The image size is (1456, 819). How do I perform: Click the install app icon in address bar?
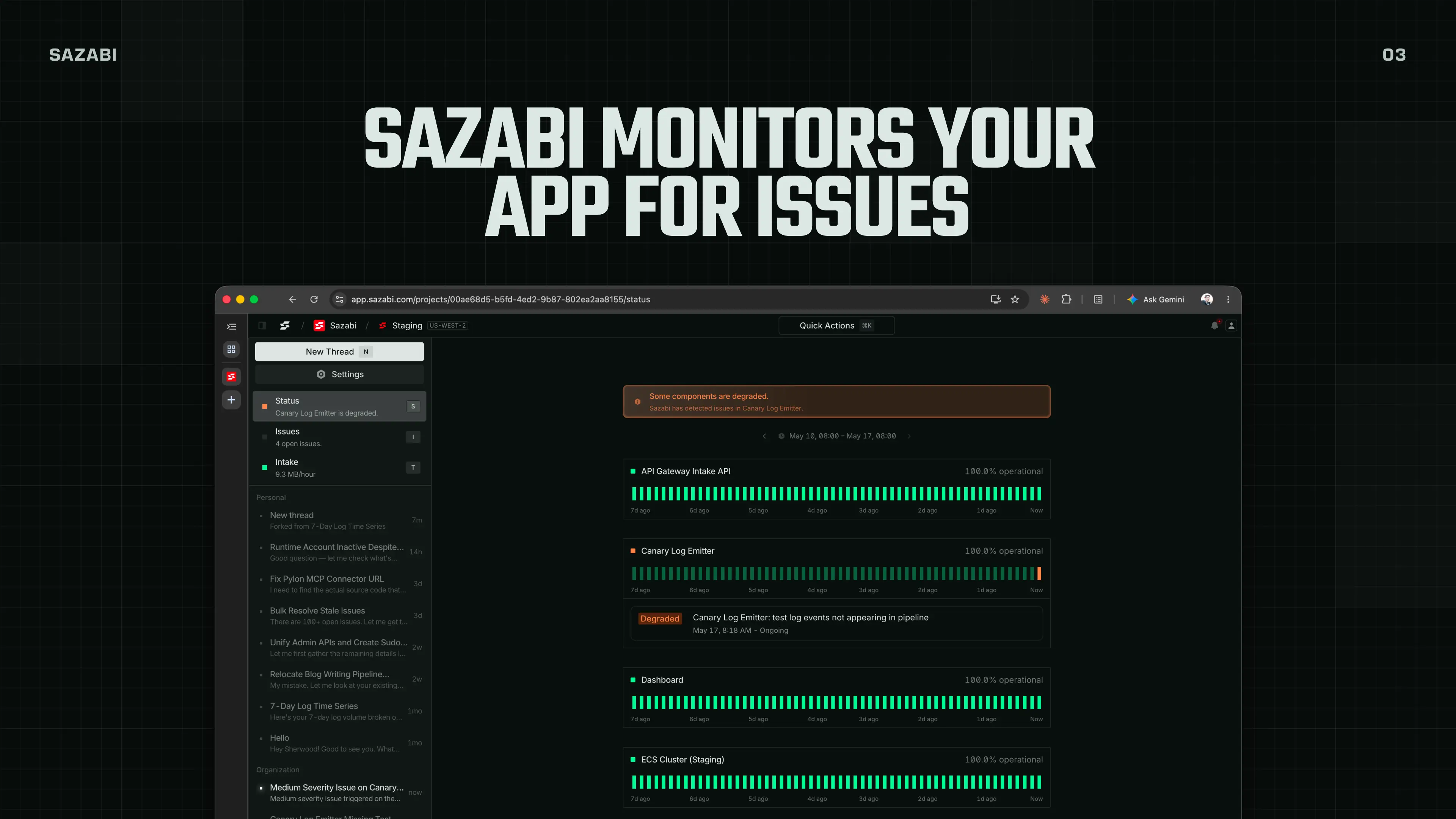click(x=996, y=300)
